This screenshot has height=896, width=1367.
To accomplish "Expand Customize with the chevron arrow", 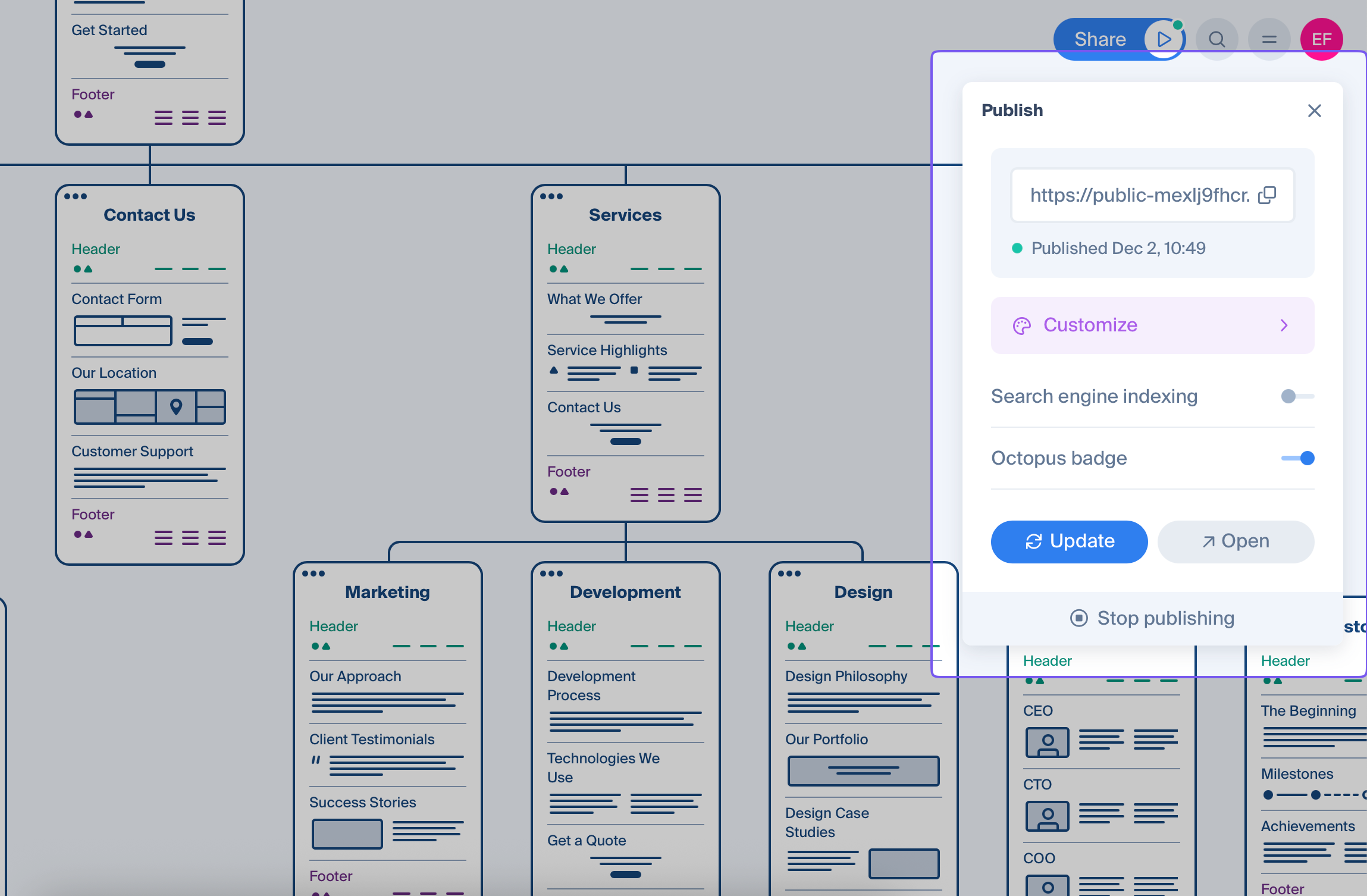I will pos(1284,325).
